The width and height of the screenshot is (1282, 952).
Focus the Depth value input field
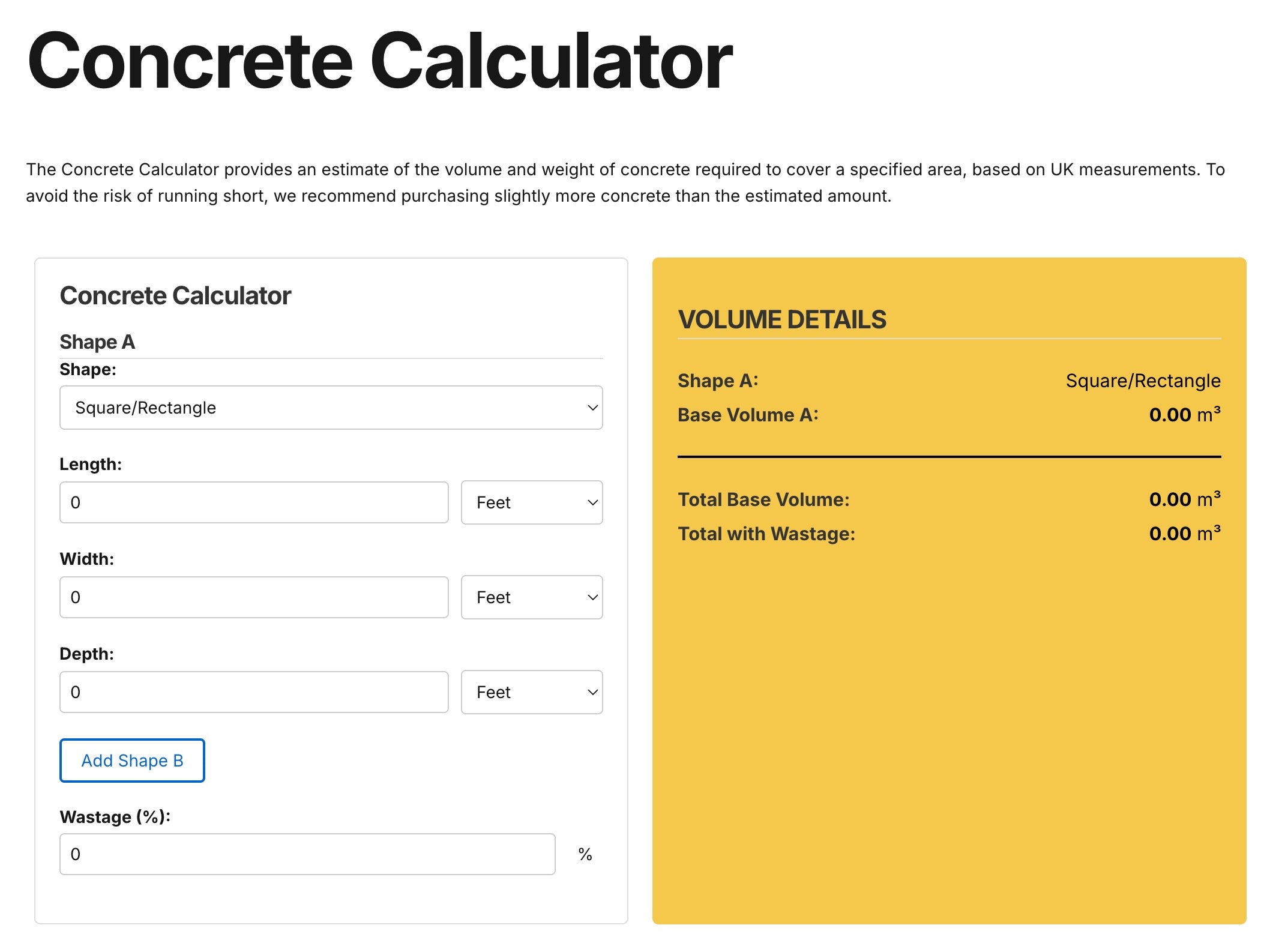[254, 692]
